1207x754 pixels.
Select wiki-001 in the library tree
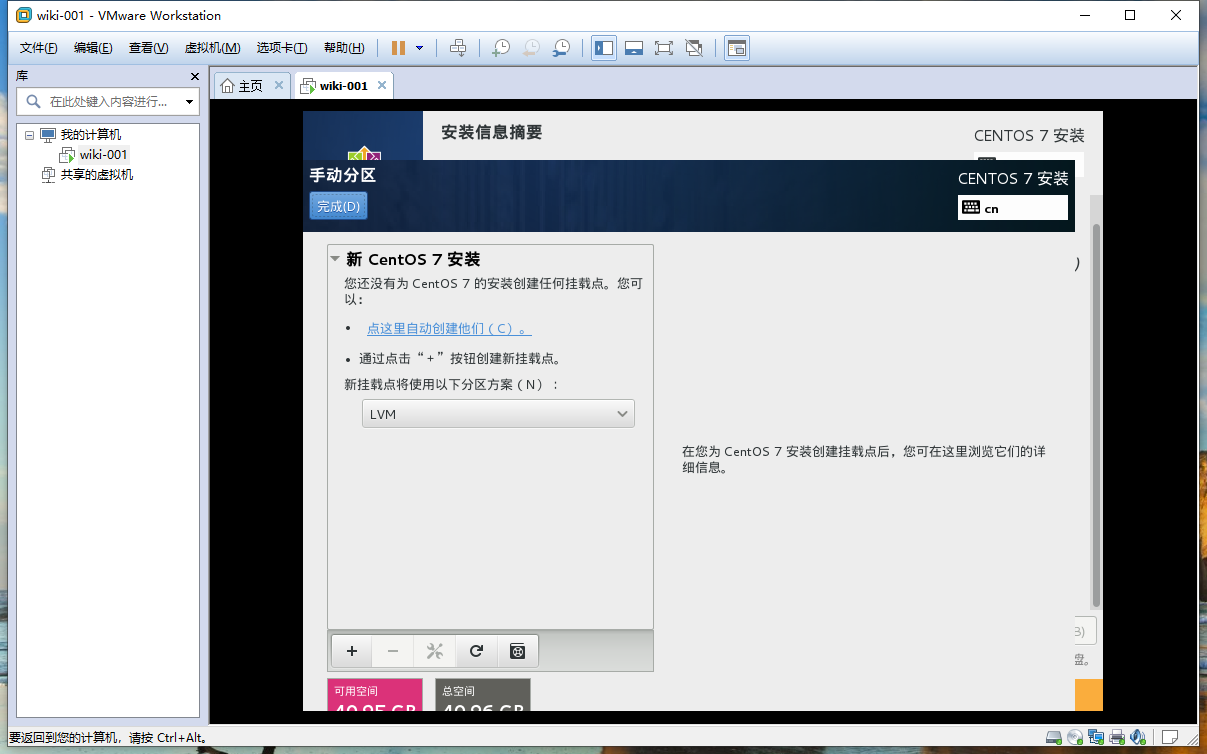tap(103, 155)
